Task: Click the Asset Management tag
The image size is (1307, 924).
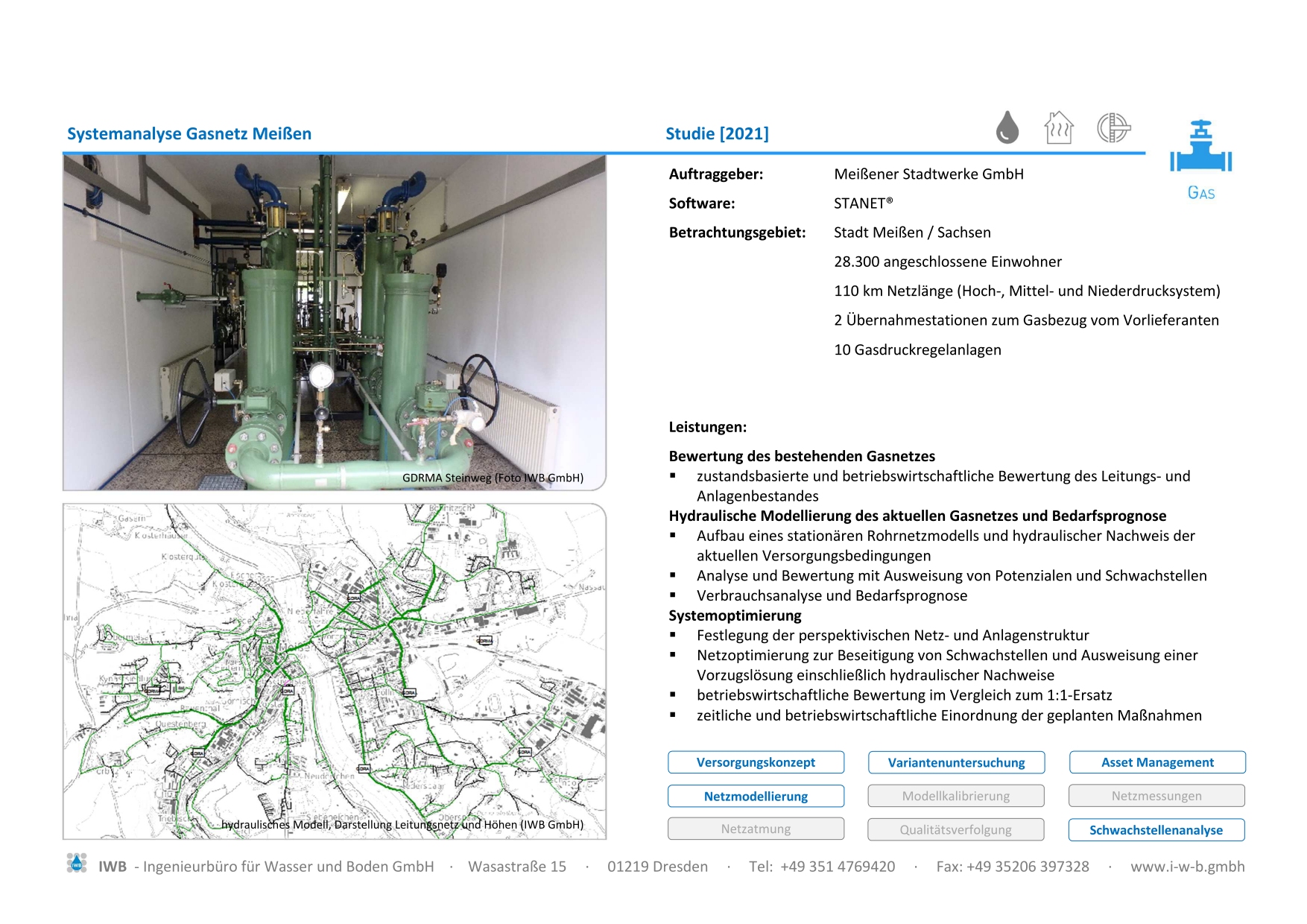Action: [1156, 762]
